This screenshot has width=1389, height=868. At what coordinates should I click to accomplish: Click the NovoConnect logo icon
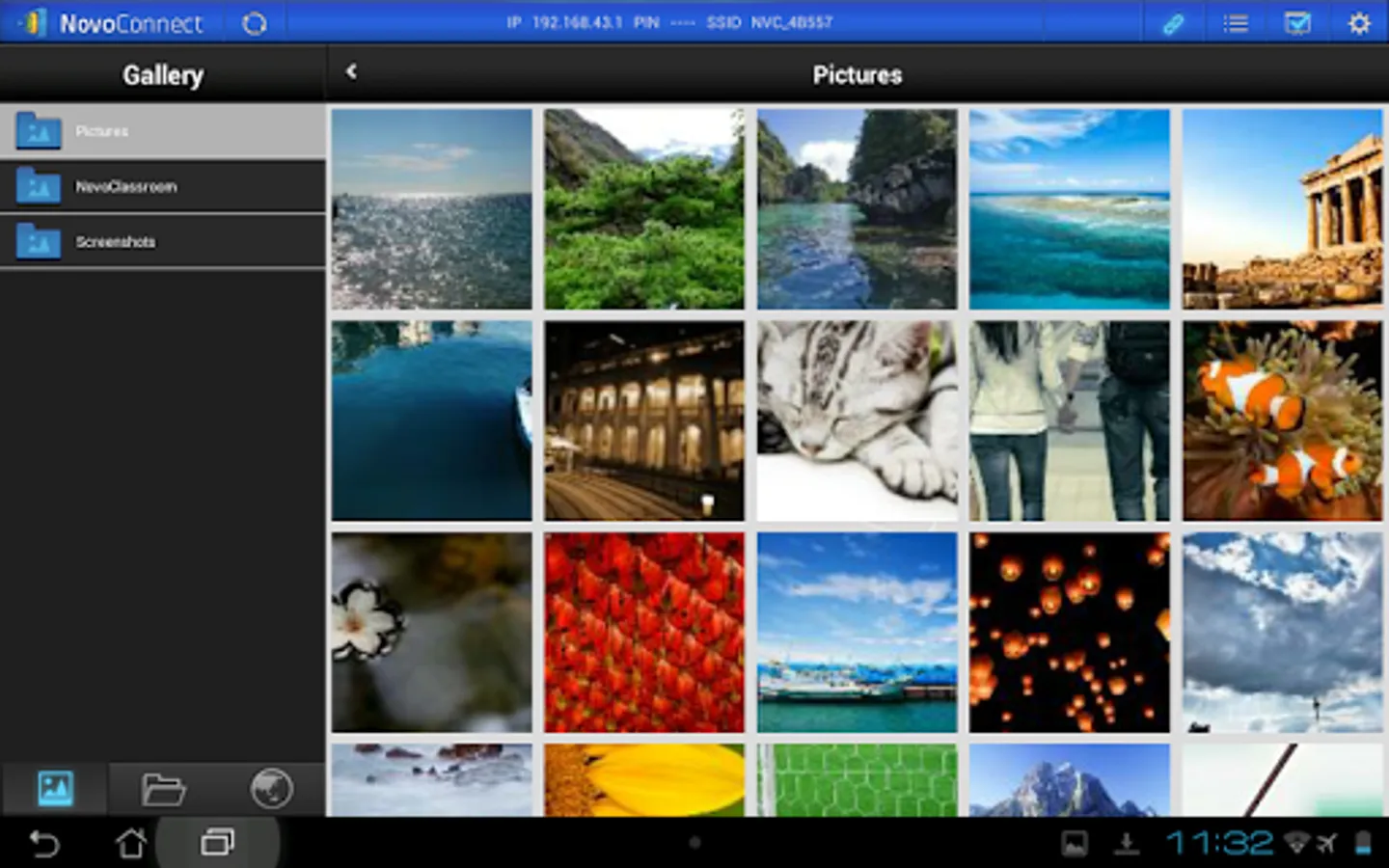pos(32,22)
